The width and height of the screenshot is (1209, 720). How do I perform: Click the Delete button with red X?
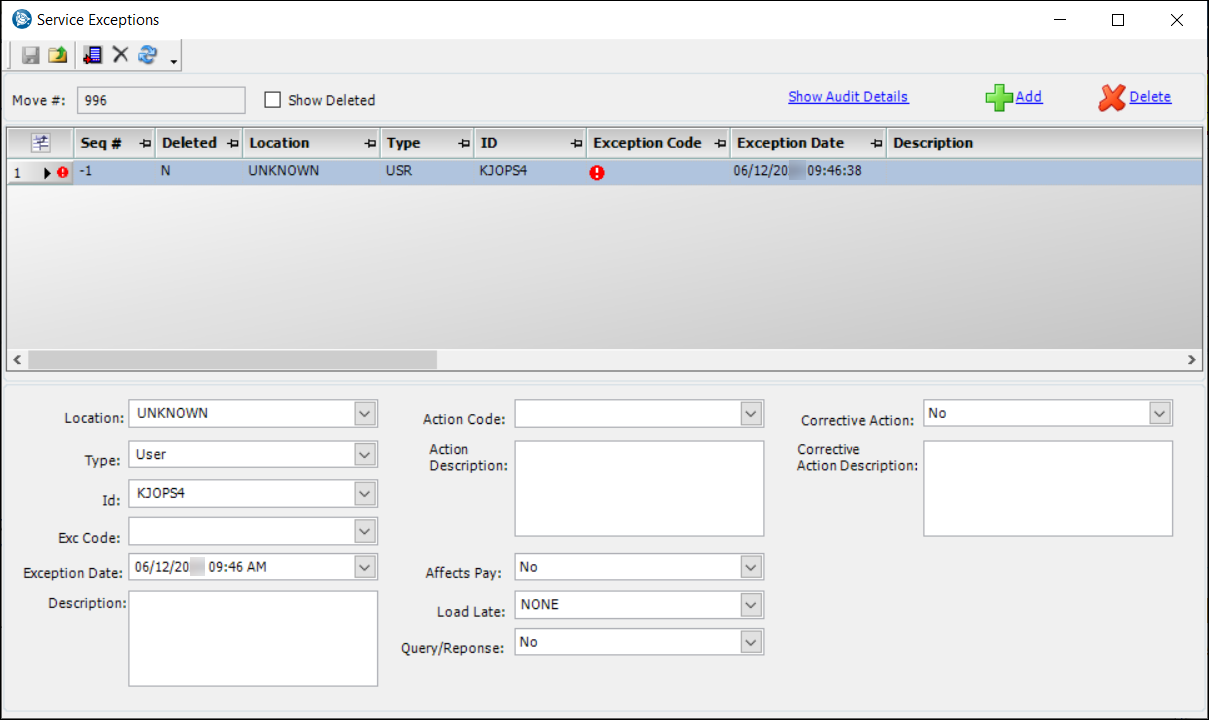(1135, 97)
